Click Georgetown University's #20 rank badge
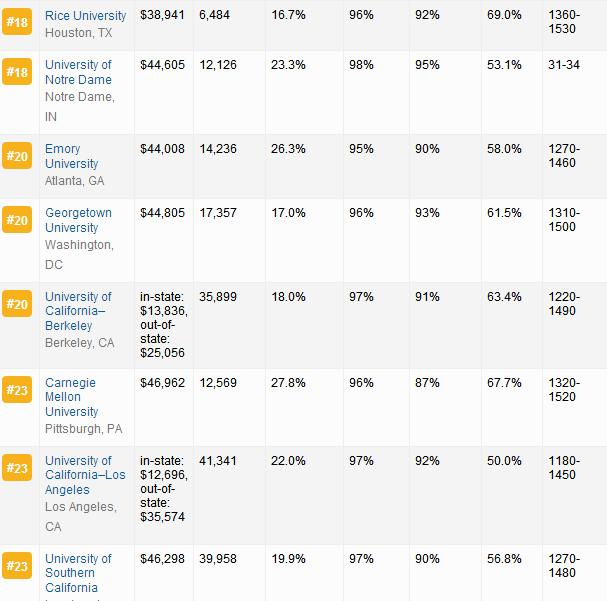Image resolution: width=607 pixels, height=601 pixels. click(17, 220)
